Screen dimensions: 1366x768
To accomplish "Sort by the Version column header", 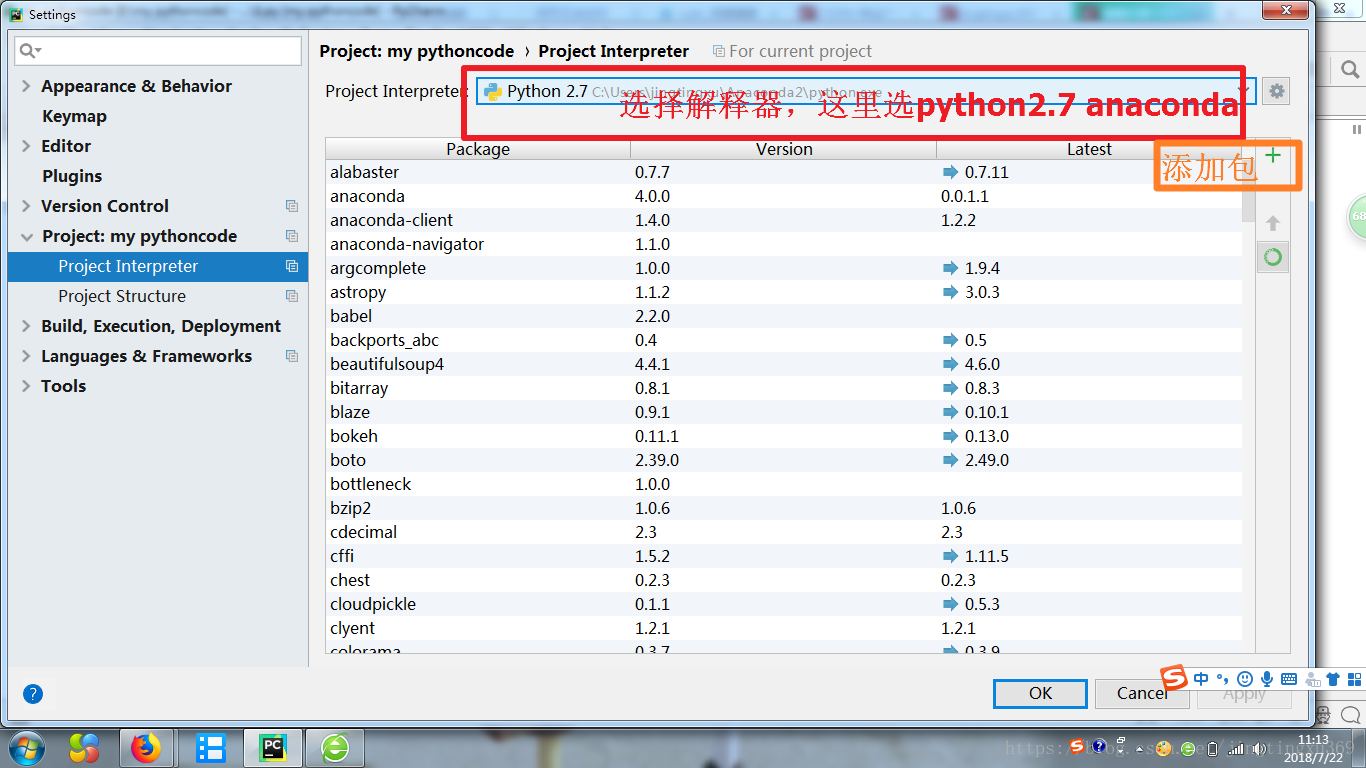I will point(784,149).
